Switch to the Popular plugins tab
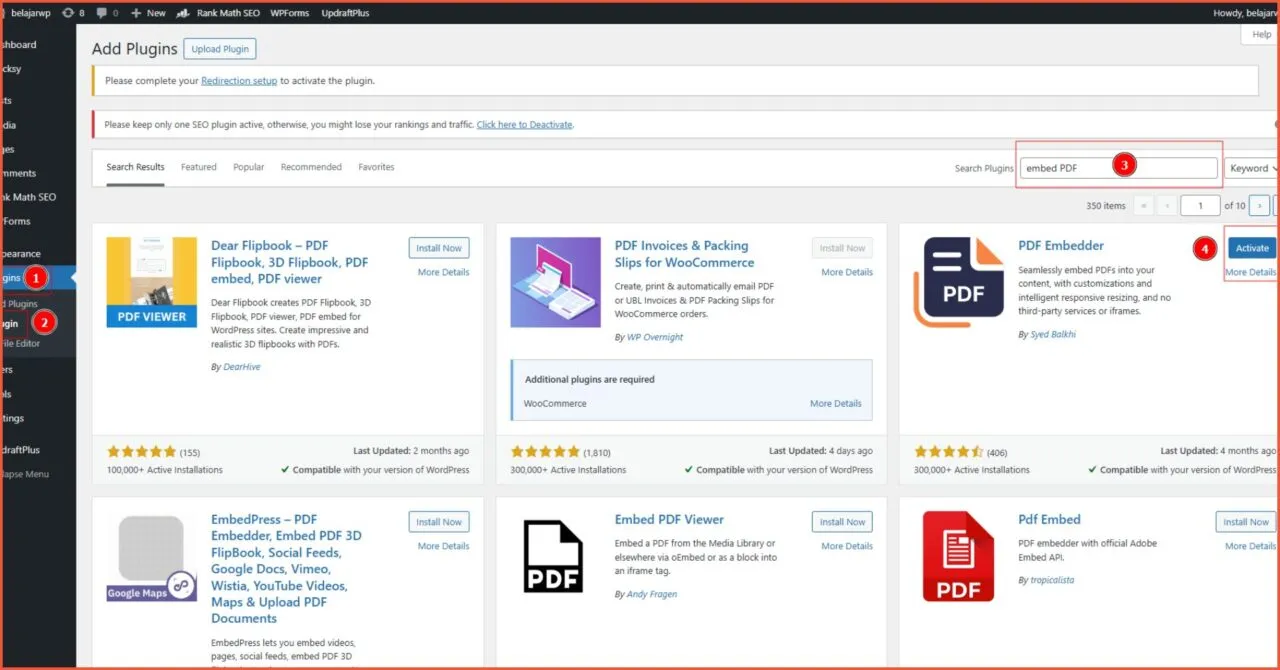Screen dimensions: 1280x670 (x=248, y=166)
